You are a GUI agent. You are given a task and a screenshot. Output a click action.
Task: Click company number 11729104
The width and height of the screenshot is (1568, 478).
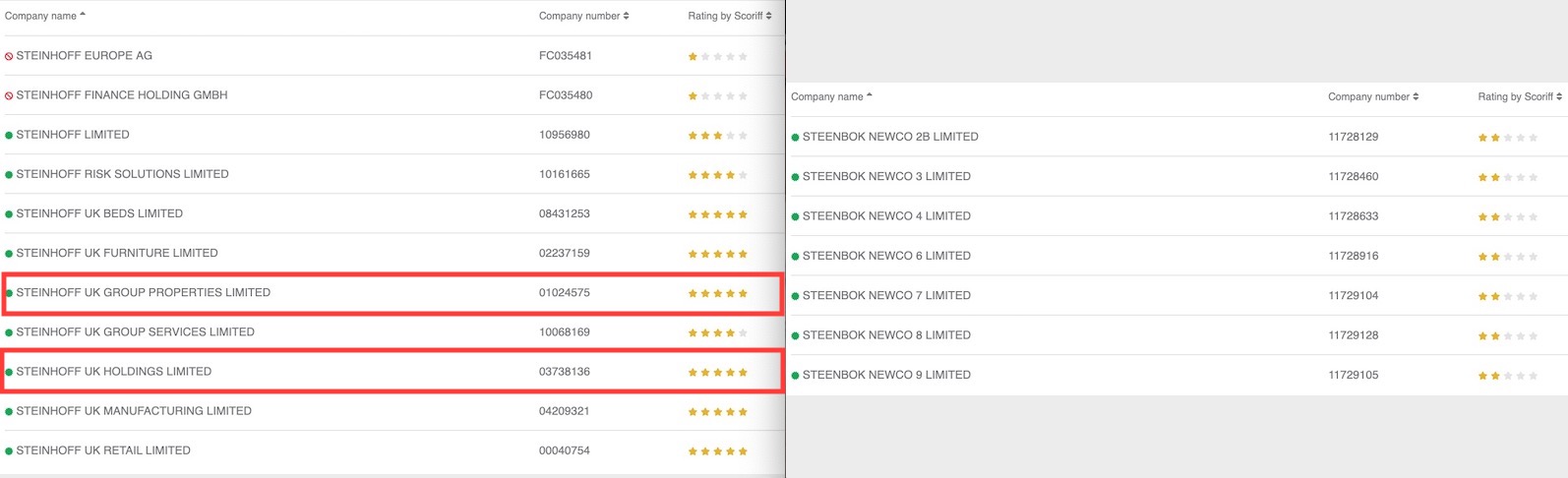point(1354,295)
